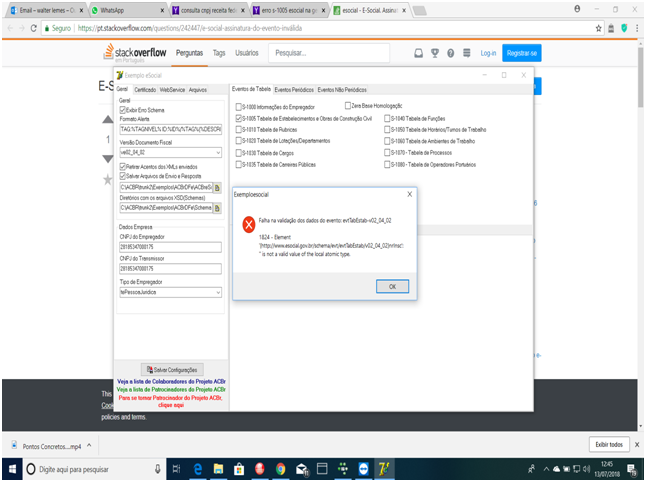Check S-1070 Tabela de Processos
The image size is (646, 482).
pos(387,152)
